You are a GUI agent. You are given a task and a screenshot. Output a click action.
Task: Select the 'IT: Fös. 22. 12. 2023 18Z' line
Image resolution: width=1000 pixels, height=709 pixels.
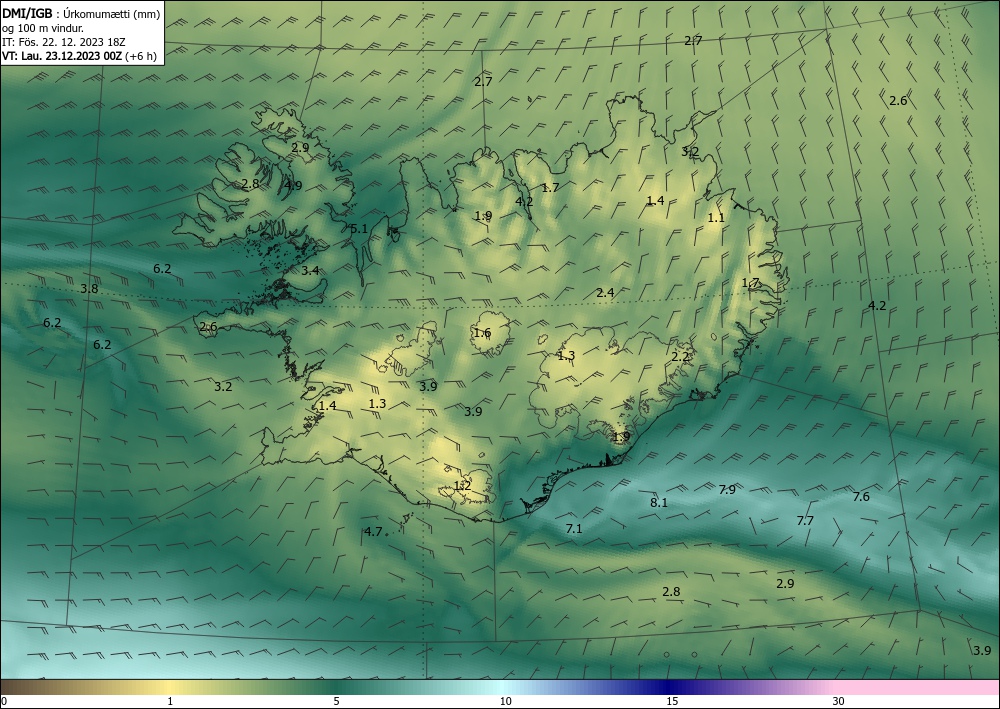tap(64, 42)
